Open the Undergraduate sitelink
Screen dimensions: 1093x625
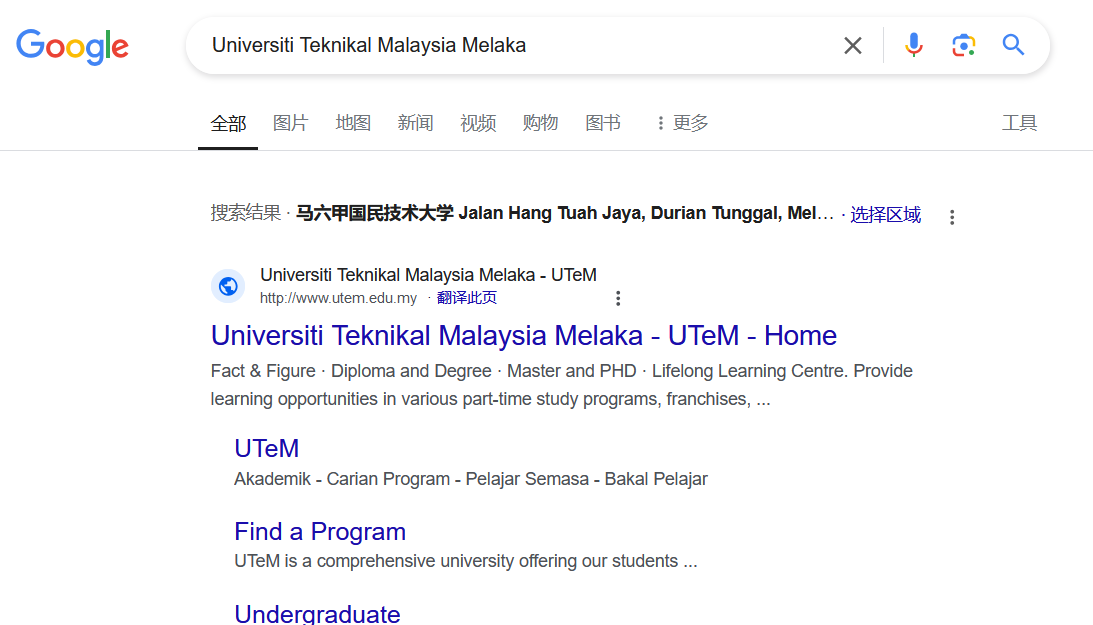point(317,614)
